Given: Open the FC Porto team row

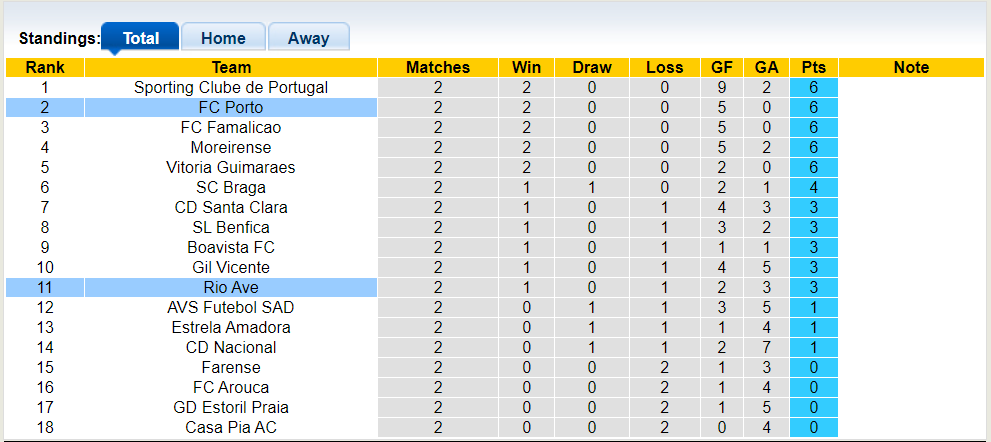Looking at the screenshot, I should [x=231, y=108].
